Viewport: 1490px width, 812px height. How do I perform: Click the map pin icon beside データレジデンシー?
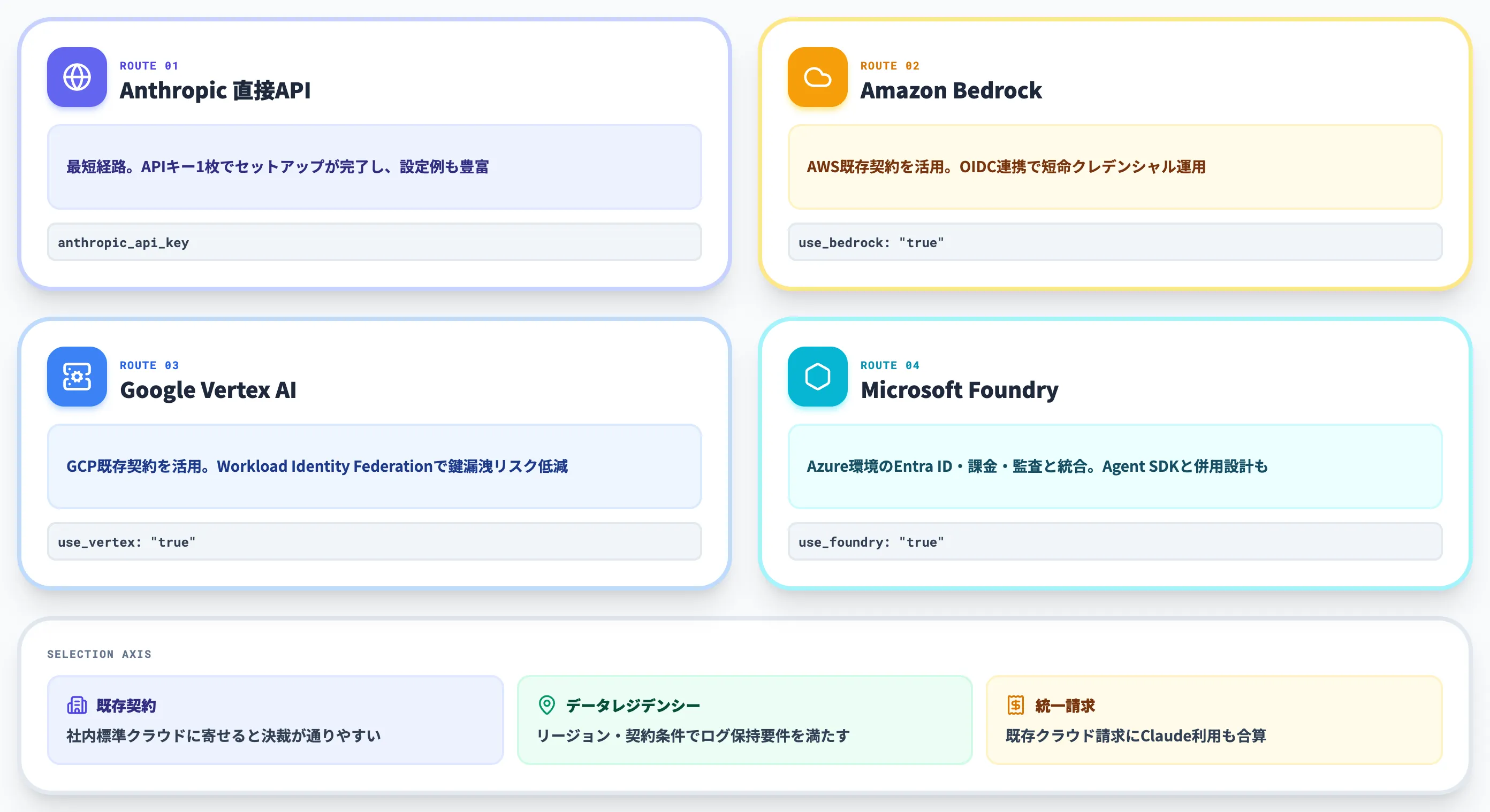(546, 705)
